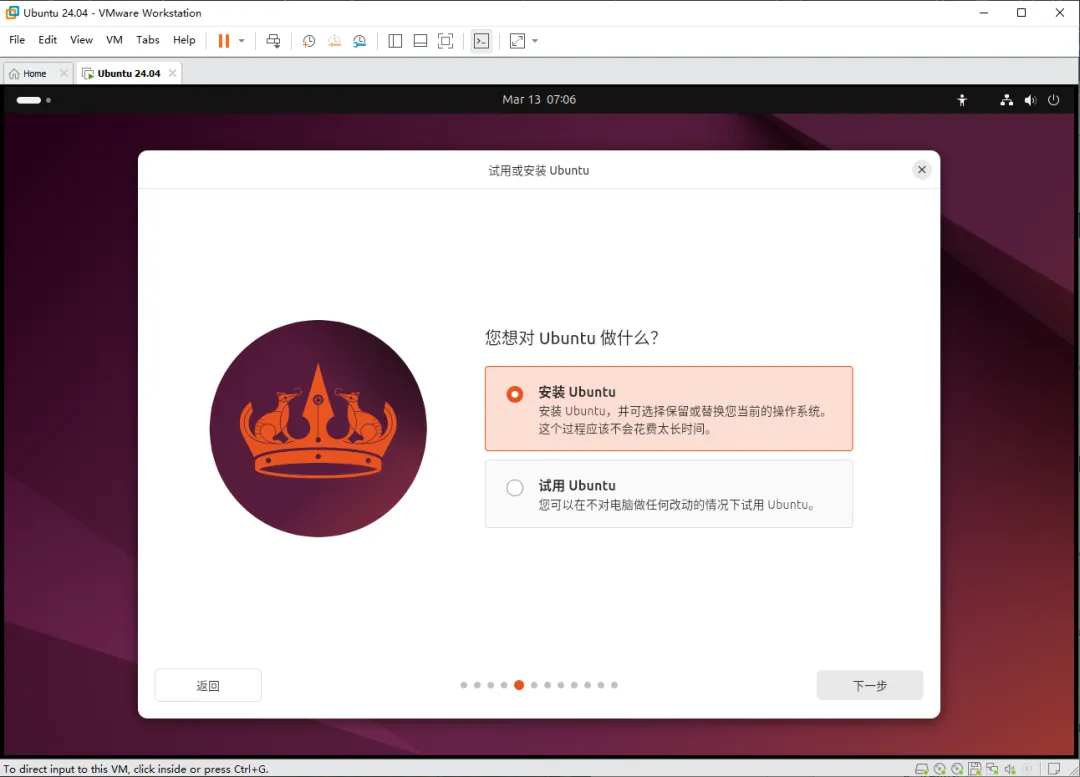Open the snapshot manager wrench-clock icon
The image size is (1080, 777).
coord(360,41)
